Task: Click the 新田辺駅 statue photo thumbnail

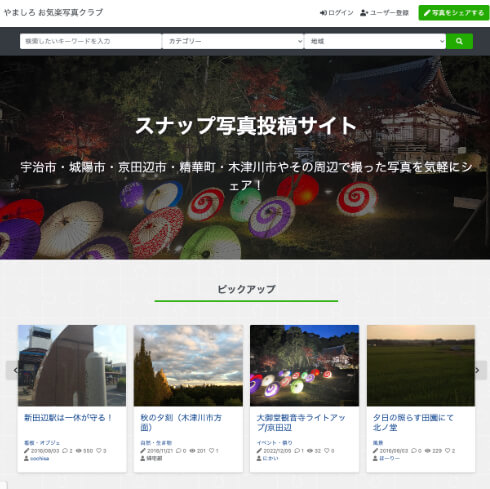Action: pos(72,366)
